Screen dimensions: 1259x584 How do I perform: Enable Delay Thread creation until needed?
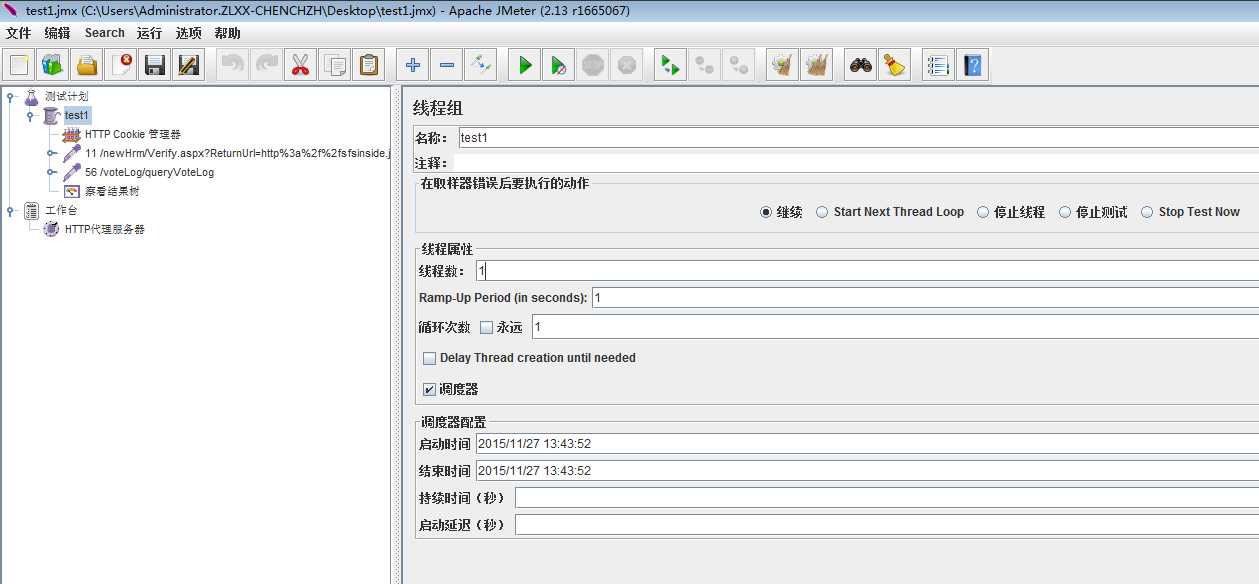click(429, 358)
